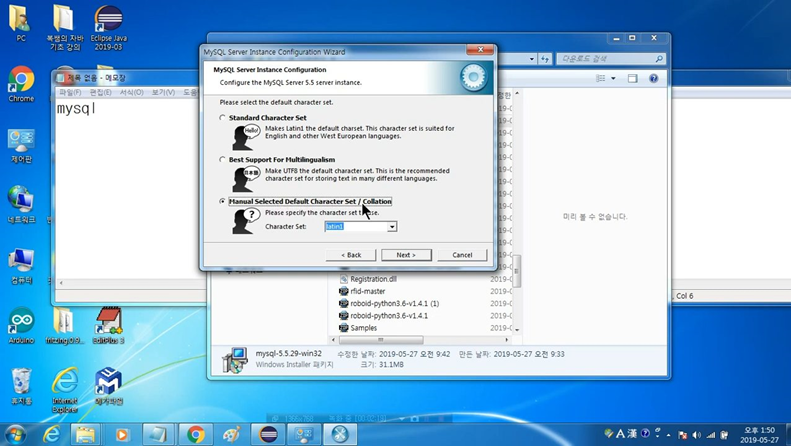Image resolution: width=791 pixels, height=446 pixels.
Task: Open the 네트워크 network desktop icon
Action: coord(21,204)
